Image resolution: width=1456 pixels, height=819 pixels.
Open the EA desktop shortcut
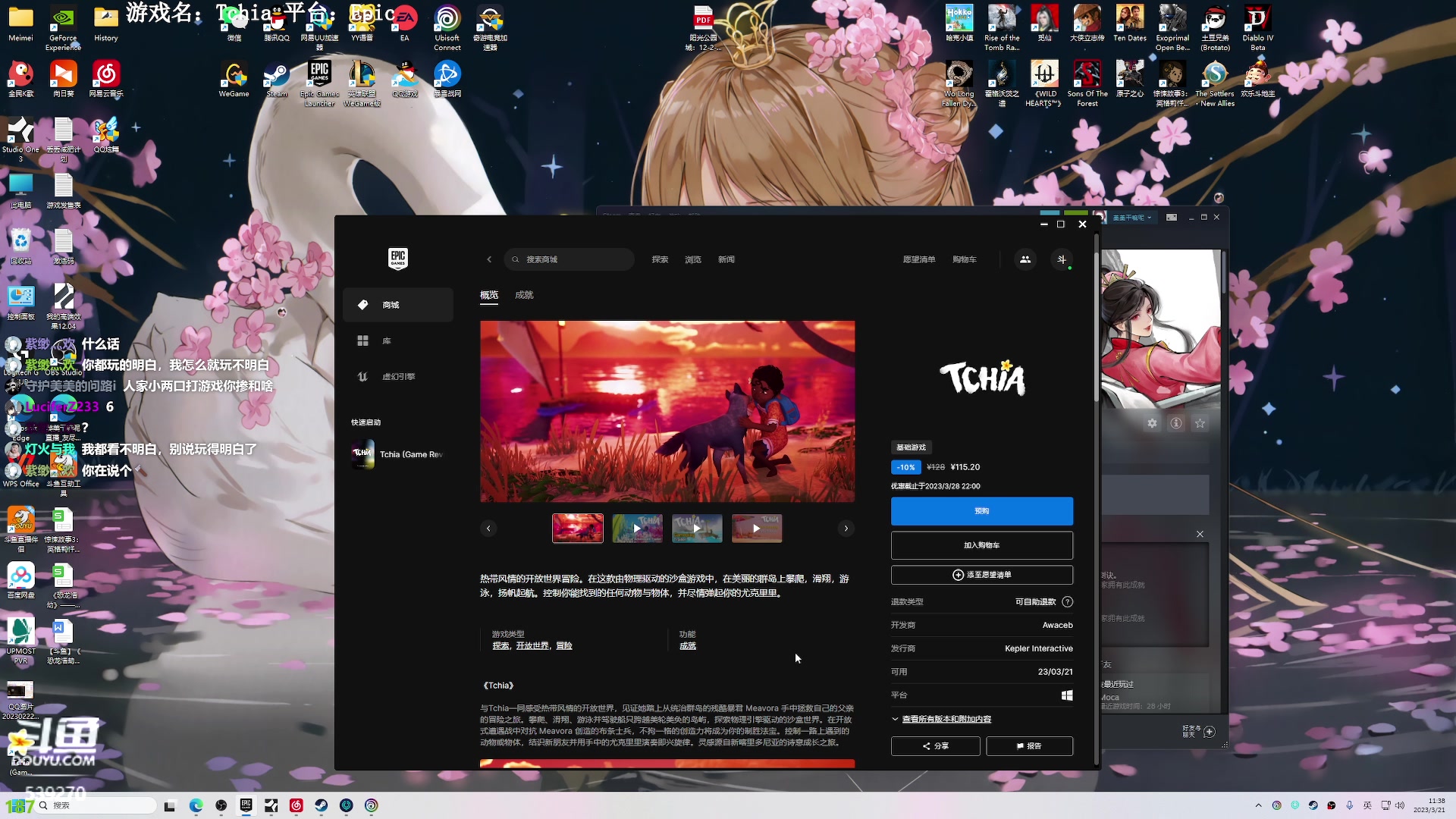(405, 24)
